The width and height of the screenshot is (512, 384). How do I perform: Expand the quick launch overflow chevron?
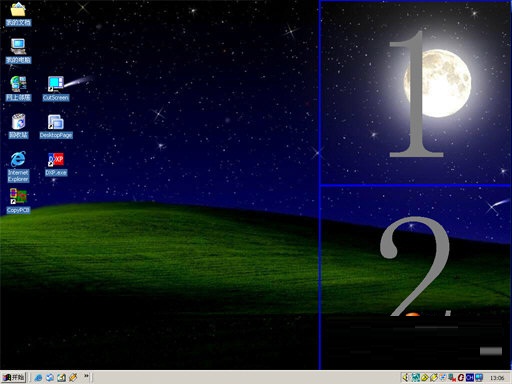point(86,376)
